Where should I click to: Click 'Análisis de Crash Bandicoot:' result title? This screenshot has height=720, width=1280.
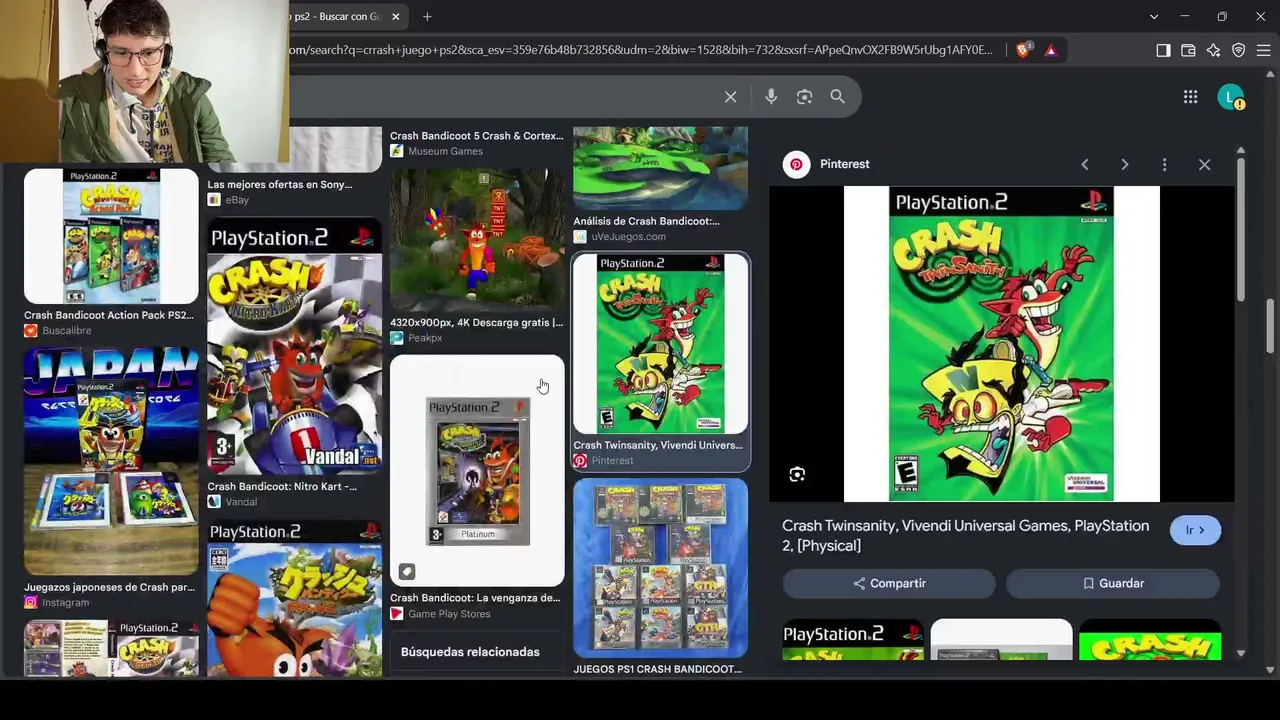point(646,221)
